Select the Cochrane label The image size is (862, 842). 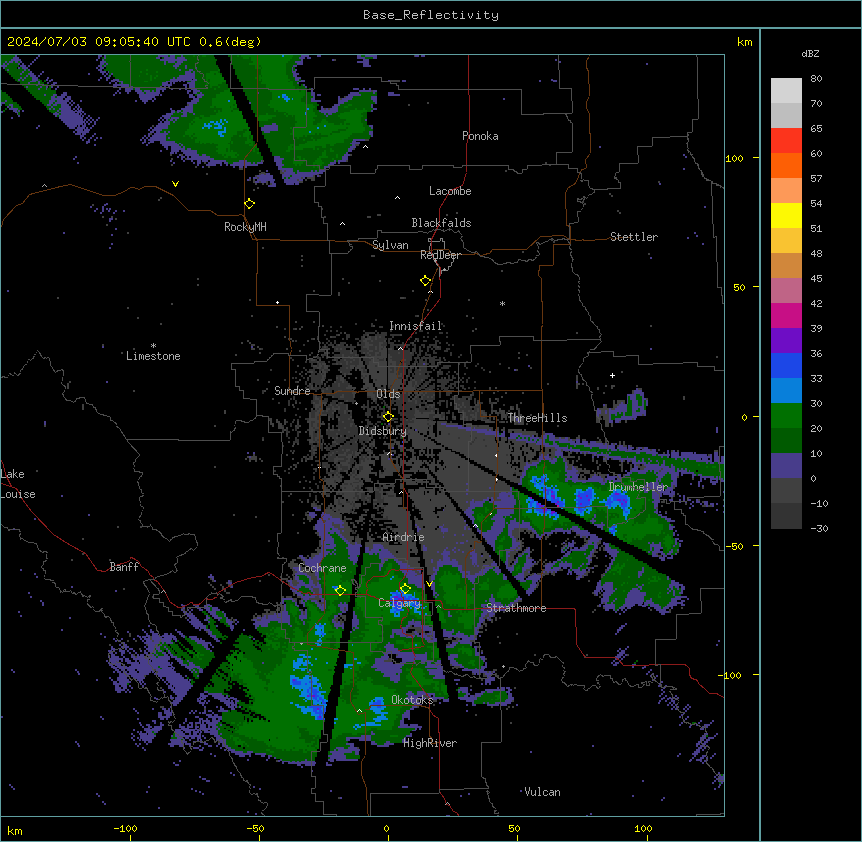click(x=322, y=568)
